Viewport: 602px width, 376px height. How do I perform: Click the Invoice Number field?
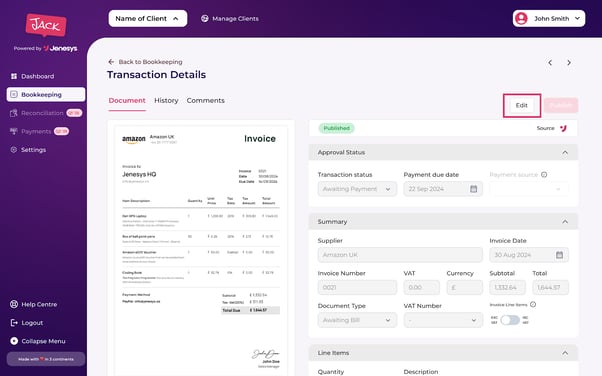click(357, 288)
